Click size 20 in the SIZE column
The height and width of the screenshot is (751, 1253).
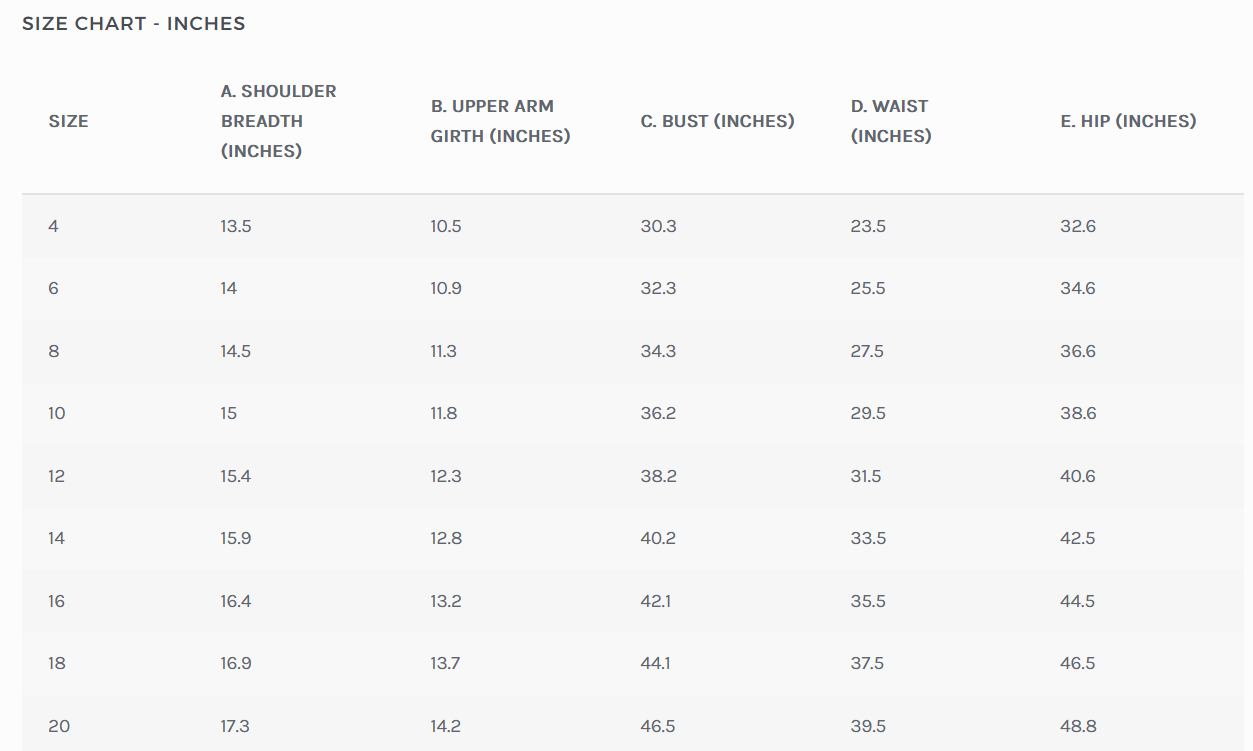[x=59, y=726]
